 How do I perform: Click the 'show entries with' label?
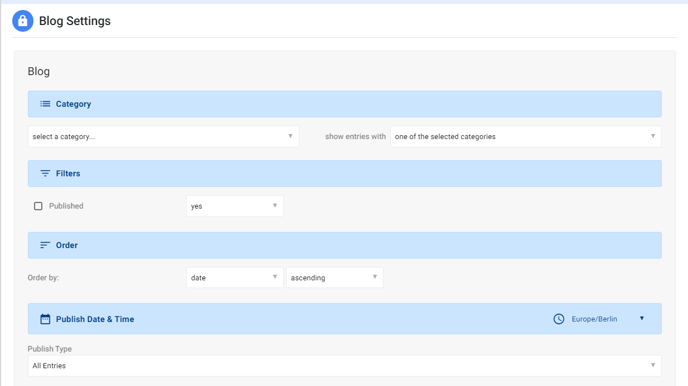[x=355, y=136]
